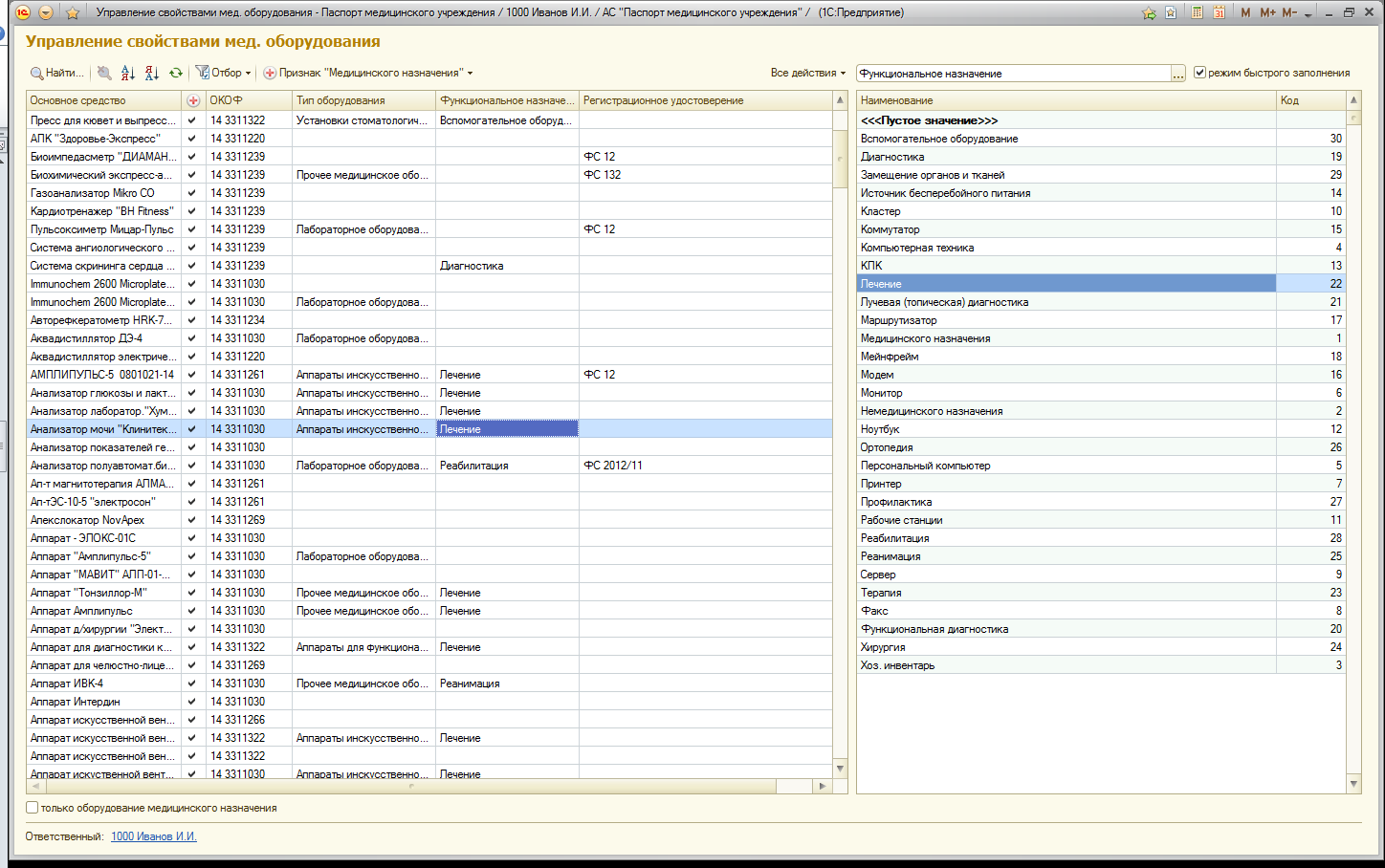Click the "Функциональное назначение" input field
The image size is (1385, 868).
[x=1012, y=74]
